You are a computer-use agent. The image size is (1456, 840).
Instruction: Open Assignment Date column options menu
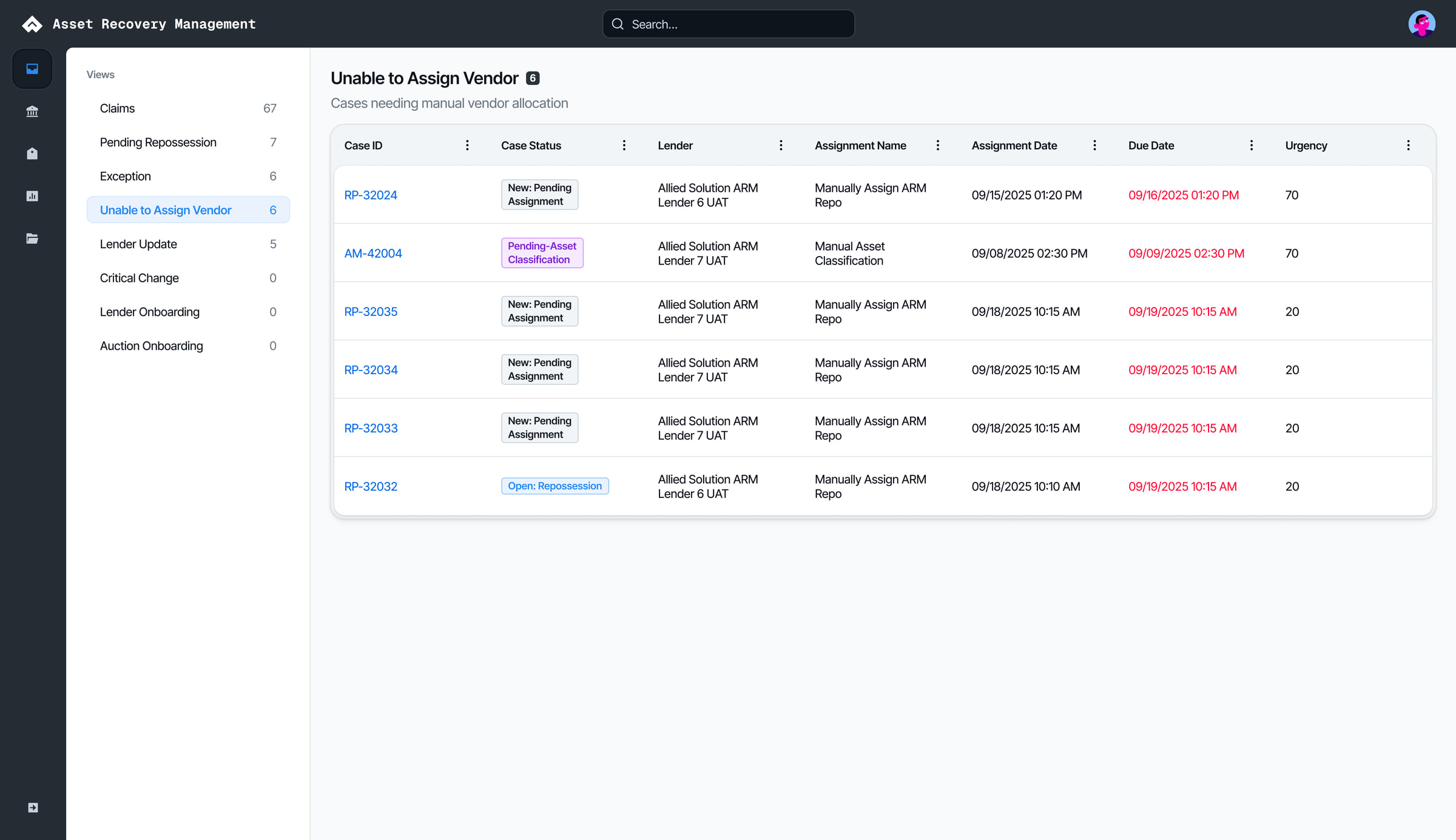coord(1094,145)
